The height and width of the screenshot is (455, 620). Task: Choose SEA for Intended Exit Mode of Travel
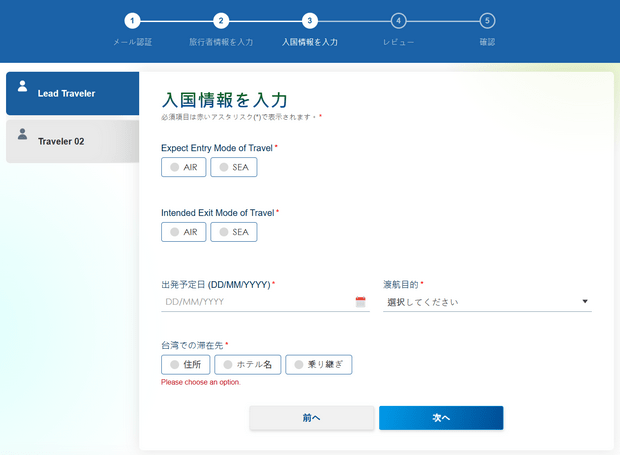pyautogui.click(x=234, y=232)
